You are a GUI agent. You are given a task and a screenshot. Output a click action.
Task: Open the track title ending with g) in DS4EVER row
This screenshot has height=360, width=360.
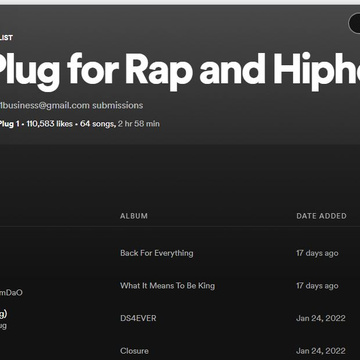pyautogui.click(x=3, y=314)
